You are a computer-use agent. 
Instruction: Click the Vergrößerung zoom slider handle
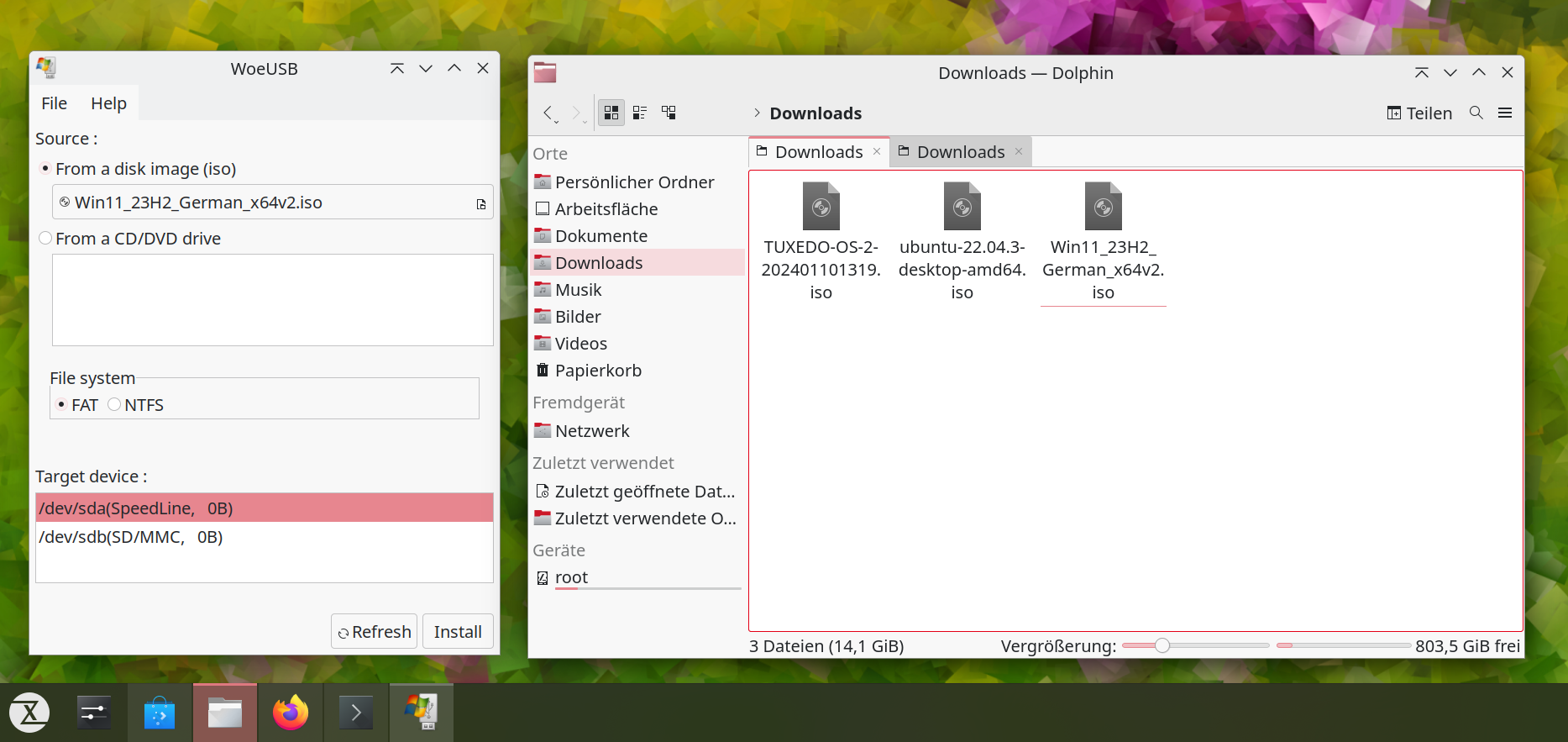click(x=1162, y=645)
